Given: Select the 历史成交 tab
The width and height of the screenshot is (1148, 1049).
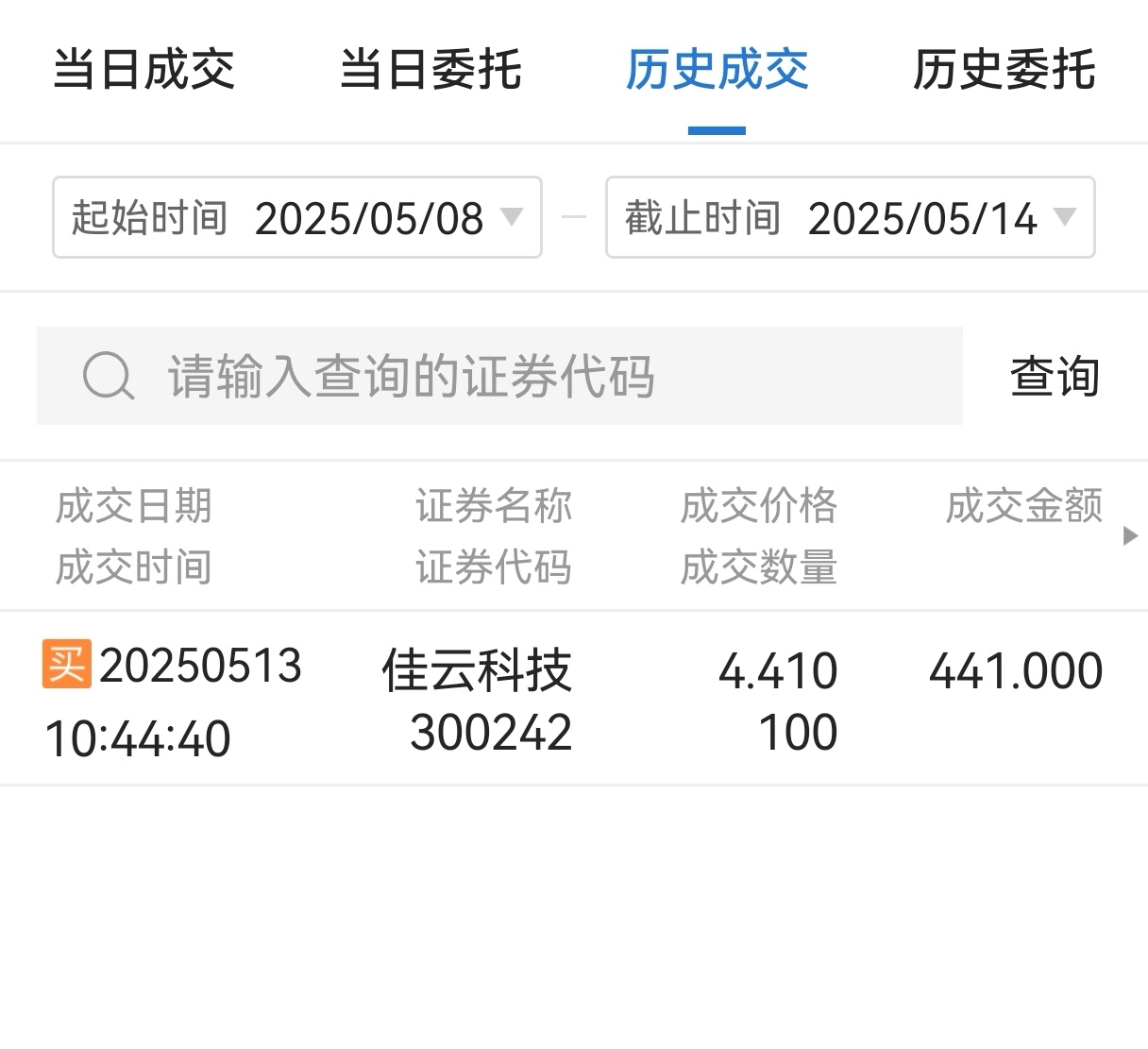Looking at the screenshot, I should [717, 69].
